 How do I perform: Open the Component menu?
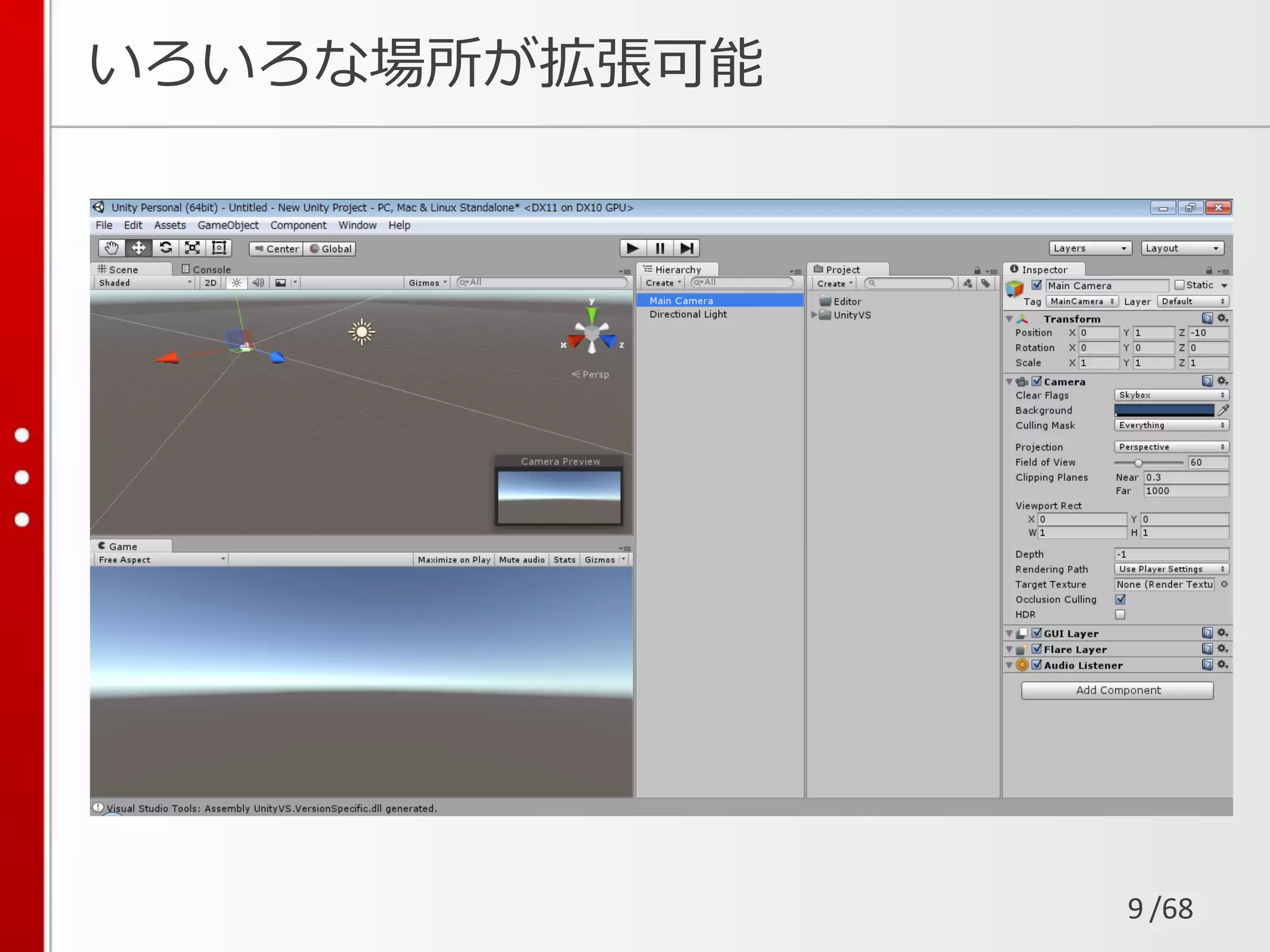coord(298,225)
